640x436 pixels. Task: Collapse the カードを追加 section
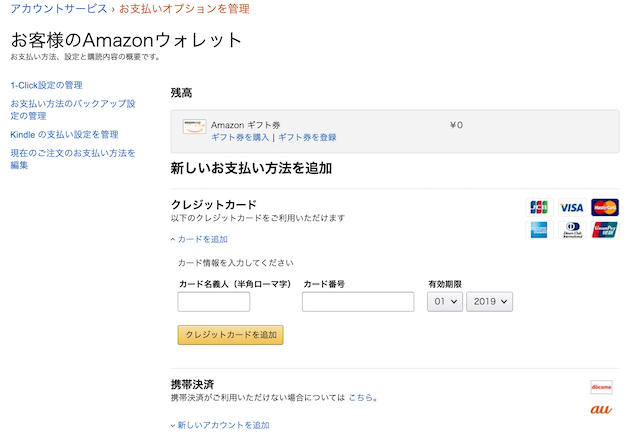pos(201,239)
